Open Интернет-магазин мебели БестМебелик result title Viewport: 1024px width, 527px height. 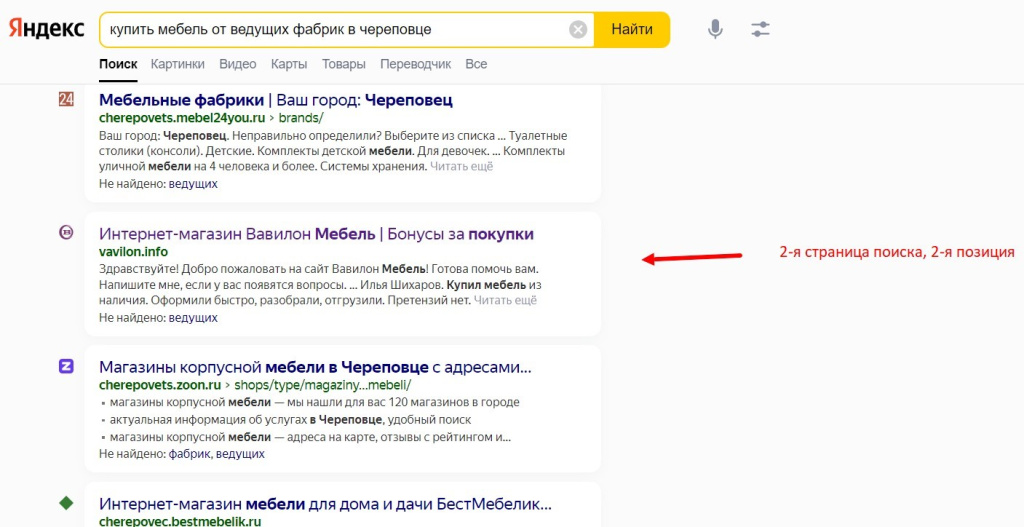coord(325,504)
